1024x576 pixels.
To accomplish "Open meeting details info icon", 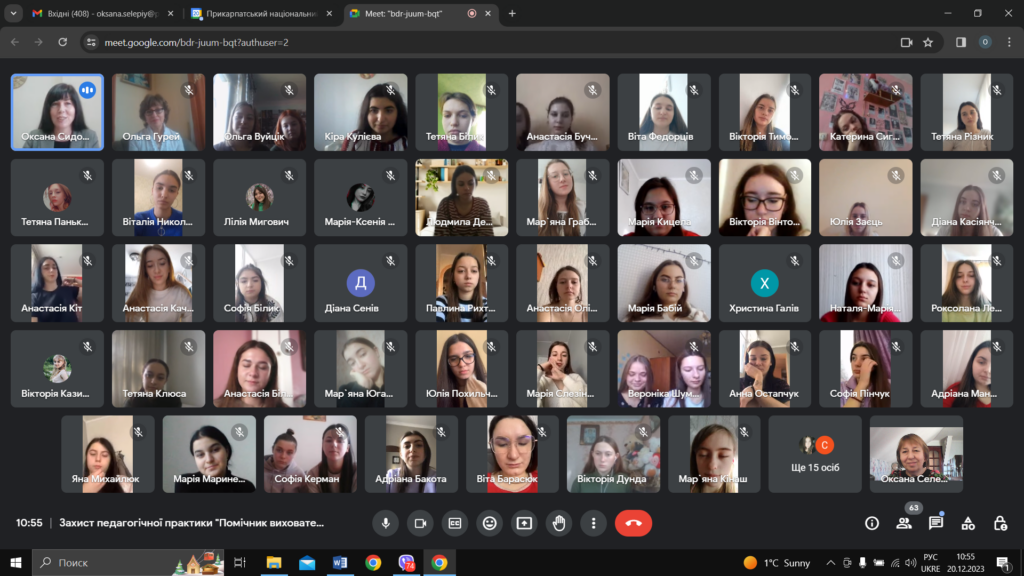I will tap(872, 523).
